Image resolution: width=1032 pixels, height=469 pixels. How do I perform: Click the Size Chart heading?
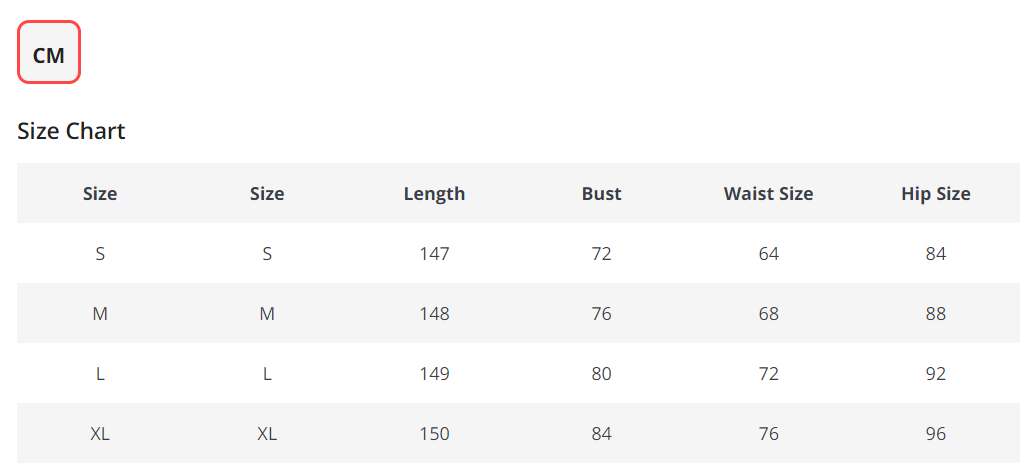[x=71, y=131]
